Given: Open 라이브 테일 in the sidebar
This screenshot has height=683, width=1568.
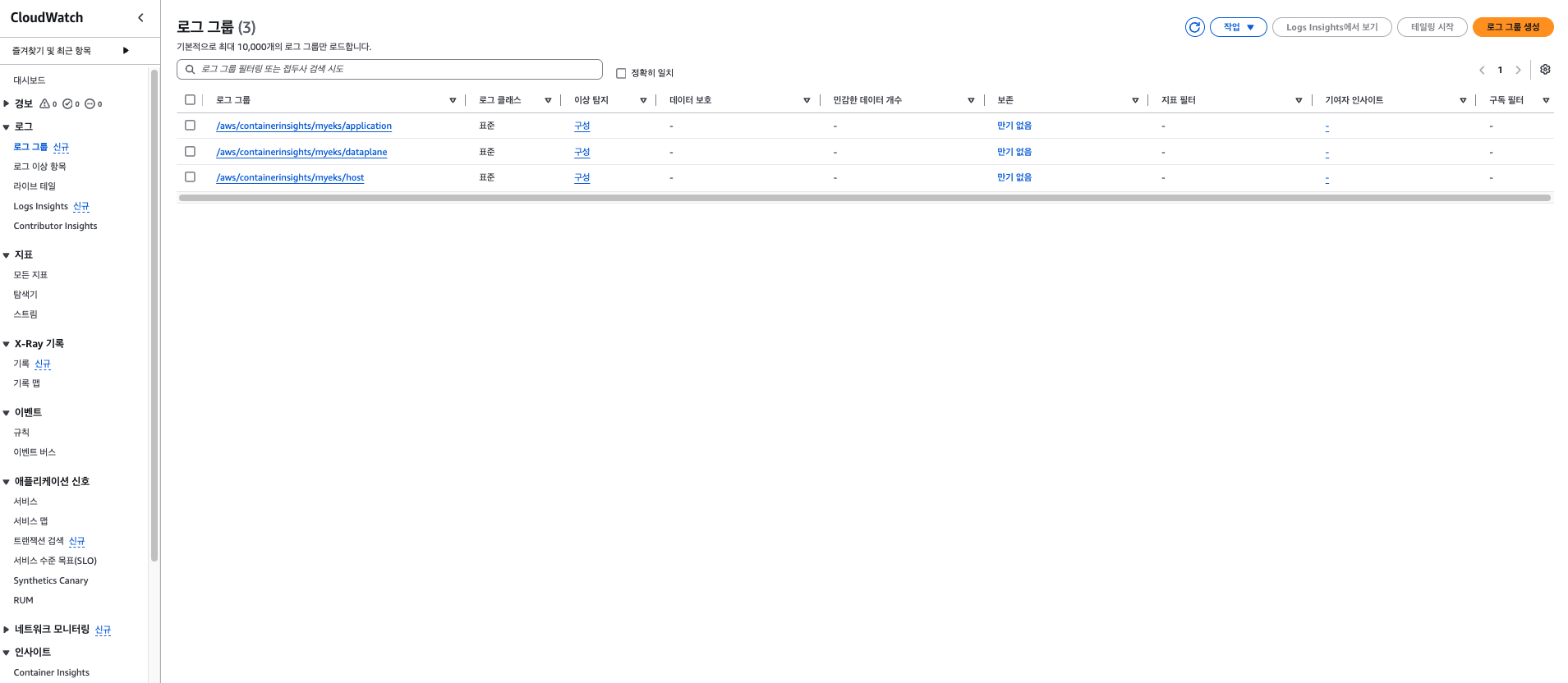Looking at the screenshot, I should pyautogui.click(x=34, y=186).
